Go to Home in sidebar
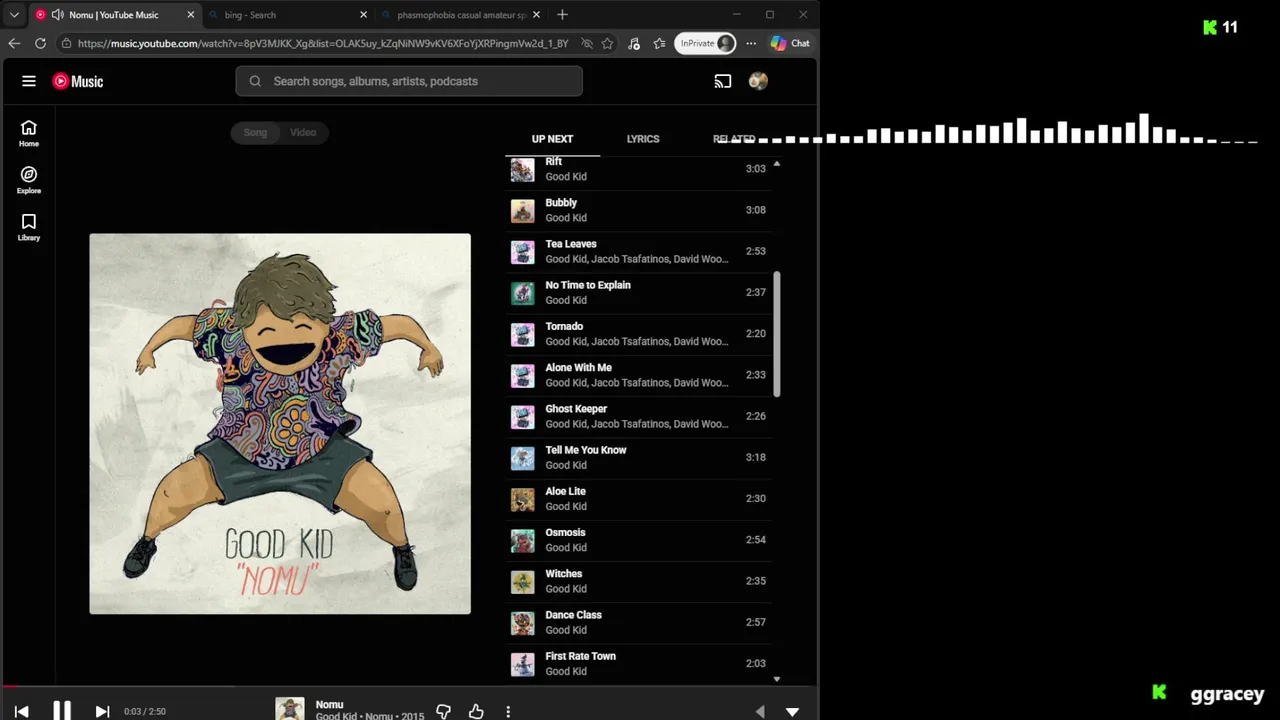This screenshot has width=1280, height=720. click(29, 133)
